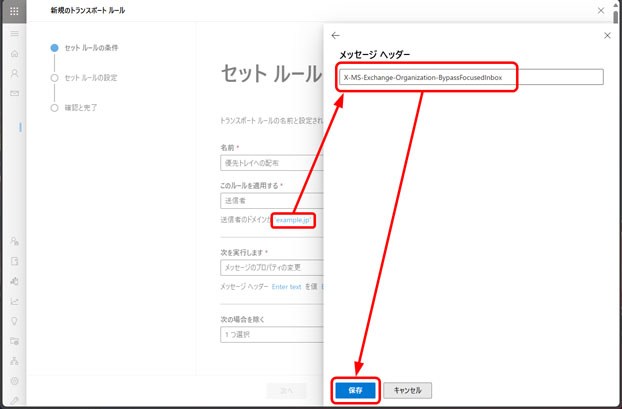Click the 新規のトランスポート ルール title text
622x409 pixels.
[x=88, y=11]
